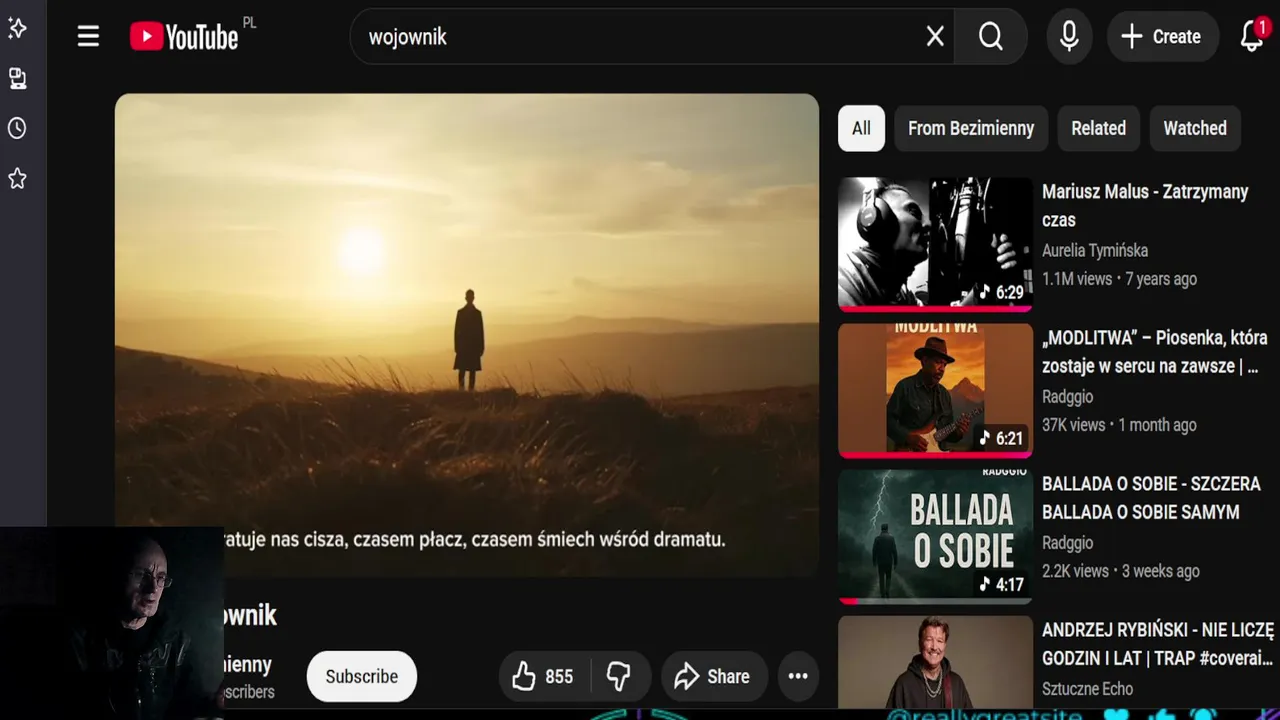Open Radggio channel under MODLITWA video
This screenshot has height=720, width=1280.
point(1067,396)
